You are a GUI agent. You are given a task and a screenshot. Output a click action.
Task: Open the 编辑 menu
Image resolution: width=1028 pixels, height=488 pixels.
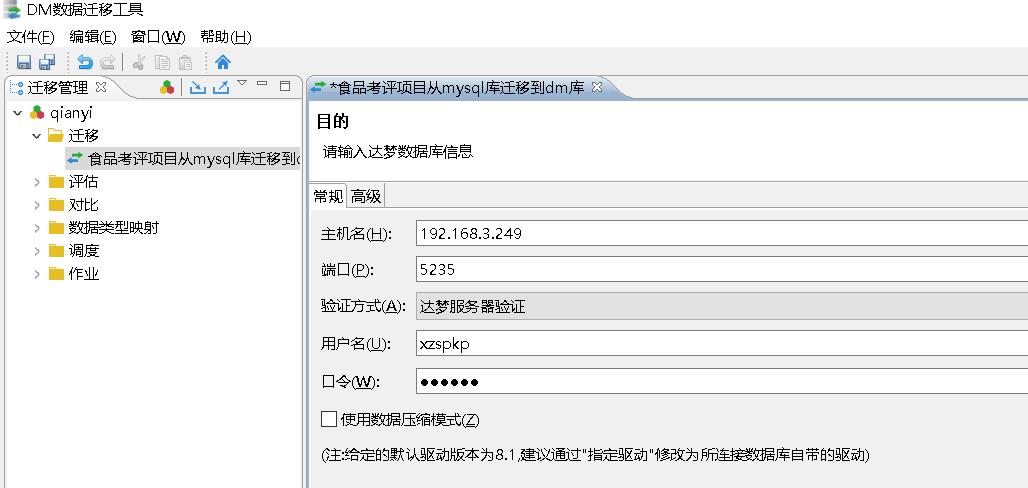point(92,37)
